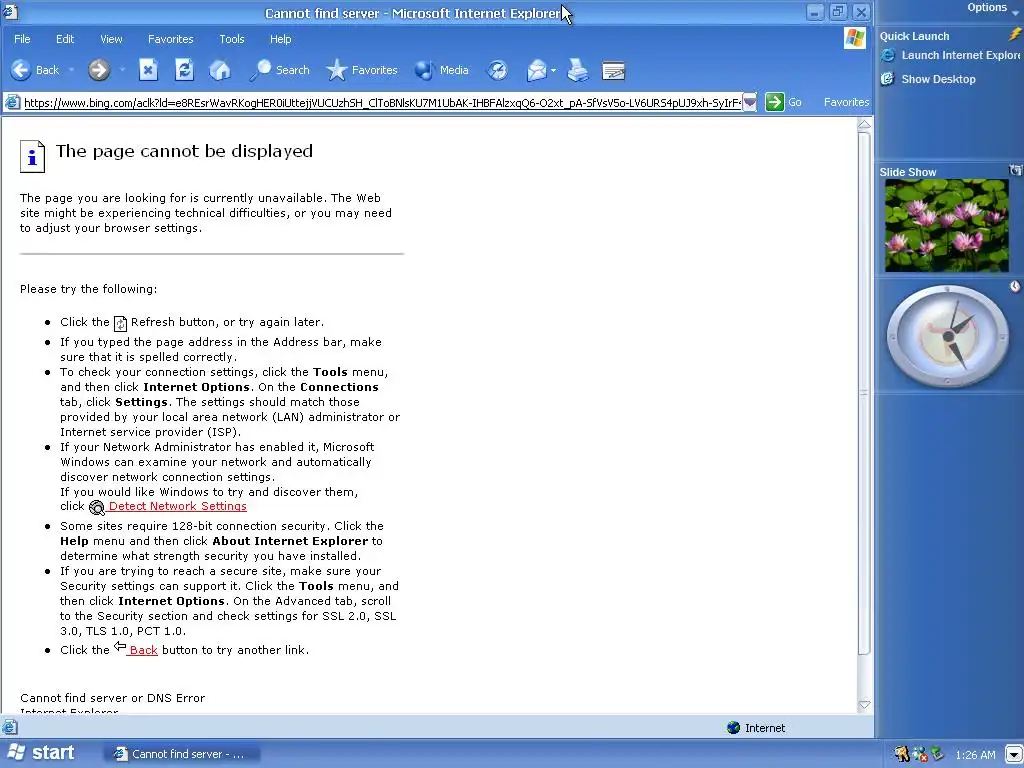
Task: Click the info page icon beside error heading
Action: coord(32,157)
